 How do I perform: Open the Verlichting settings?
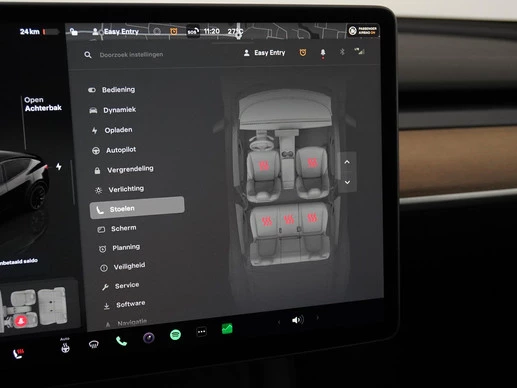tap(120, 189)
